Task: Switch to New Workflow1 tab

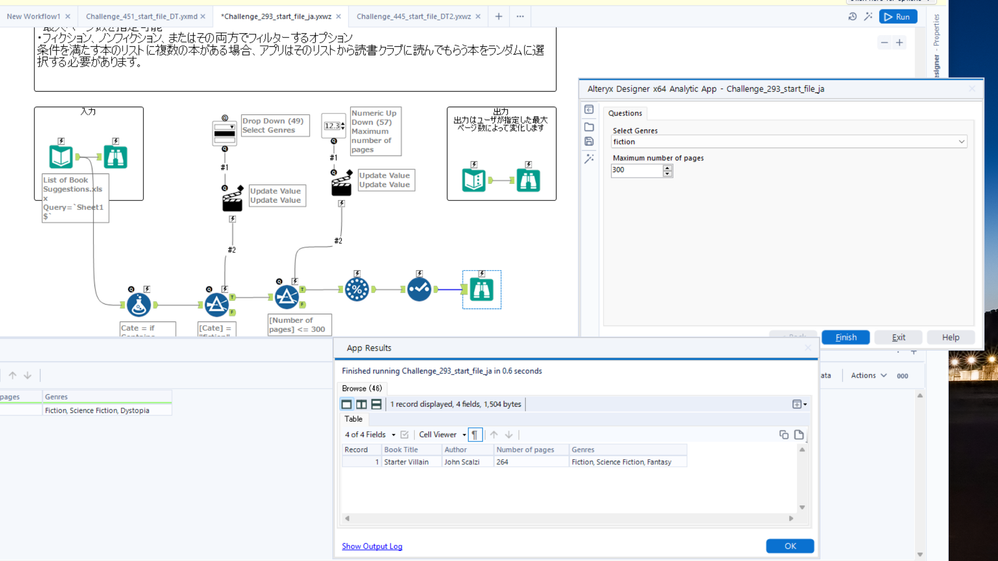Action: [33, 17]
